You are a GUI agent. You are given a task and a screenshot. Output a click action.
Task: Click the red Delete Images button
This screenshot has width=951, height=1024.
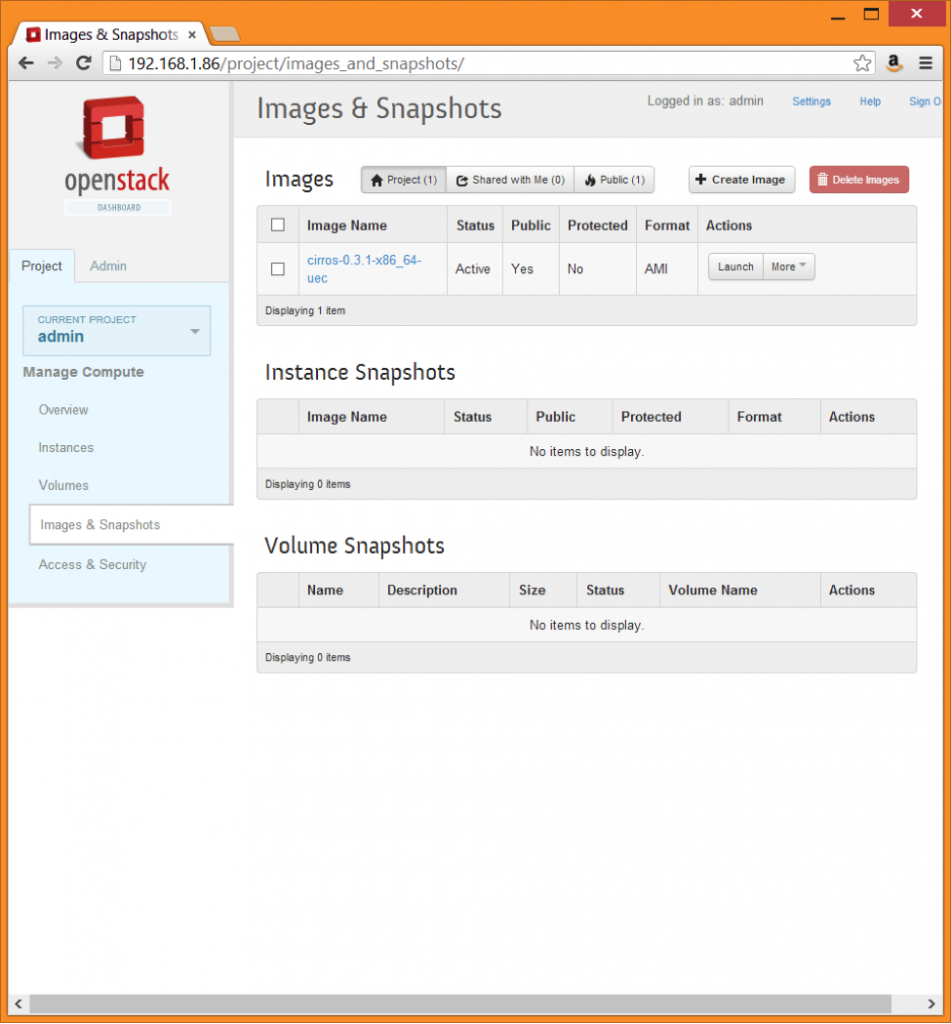(x=859, y=180)
